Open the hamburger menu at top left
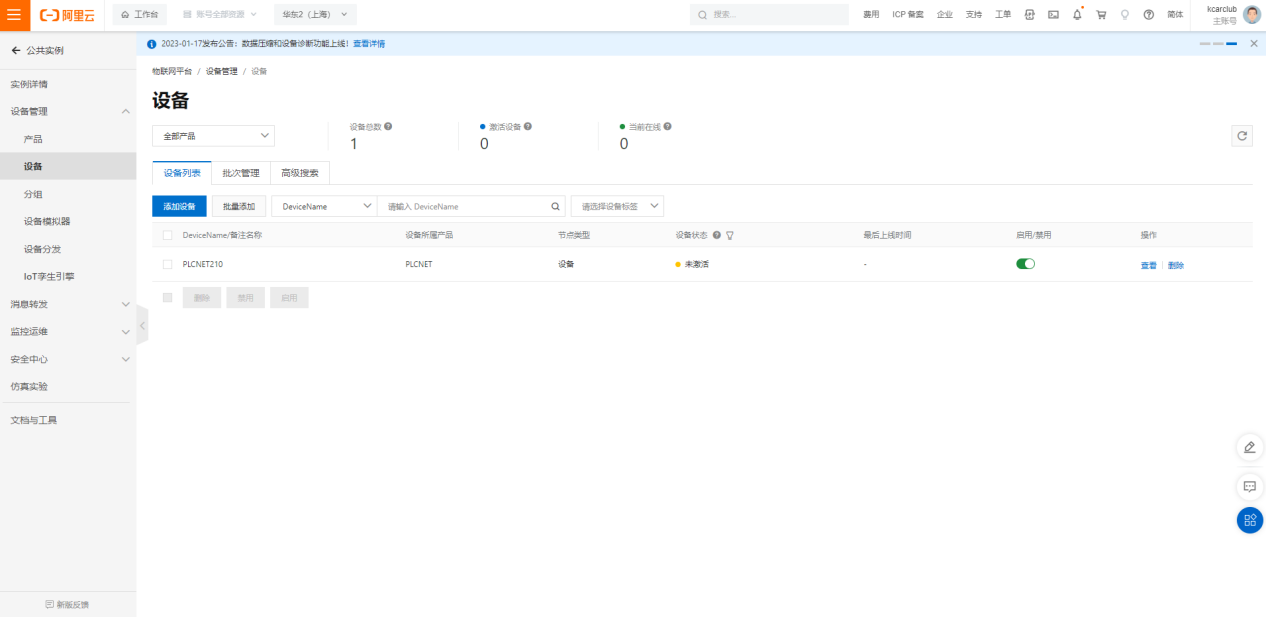 click(14, 15)
